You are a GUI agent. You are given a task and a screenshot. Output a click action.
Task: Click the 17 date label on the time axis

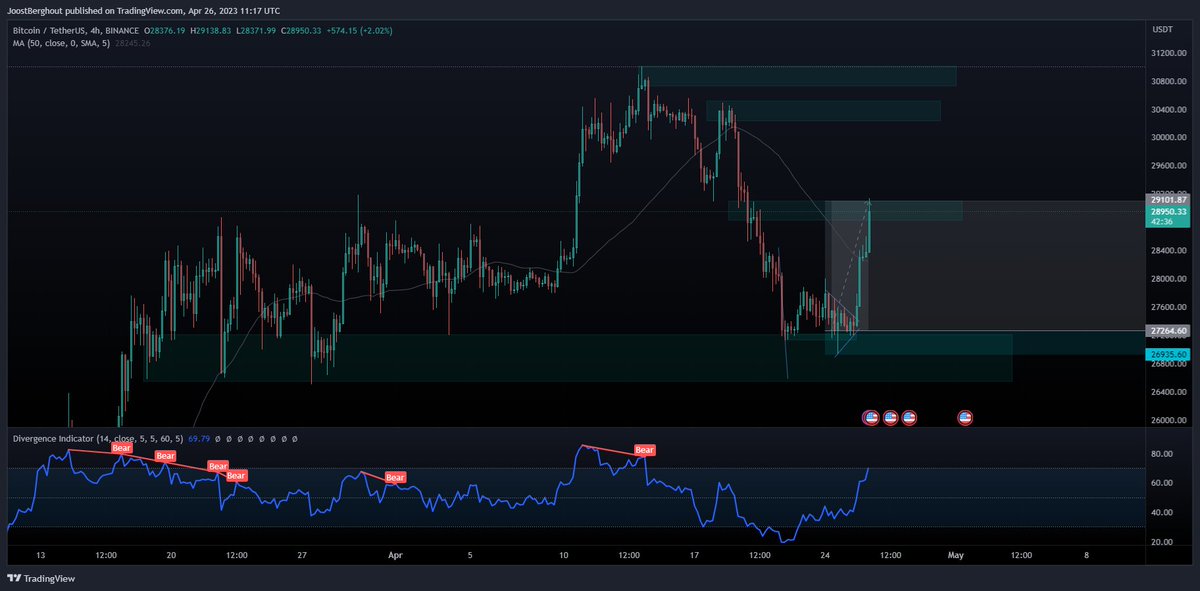[x=694, y=556]
